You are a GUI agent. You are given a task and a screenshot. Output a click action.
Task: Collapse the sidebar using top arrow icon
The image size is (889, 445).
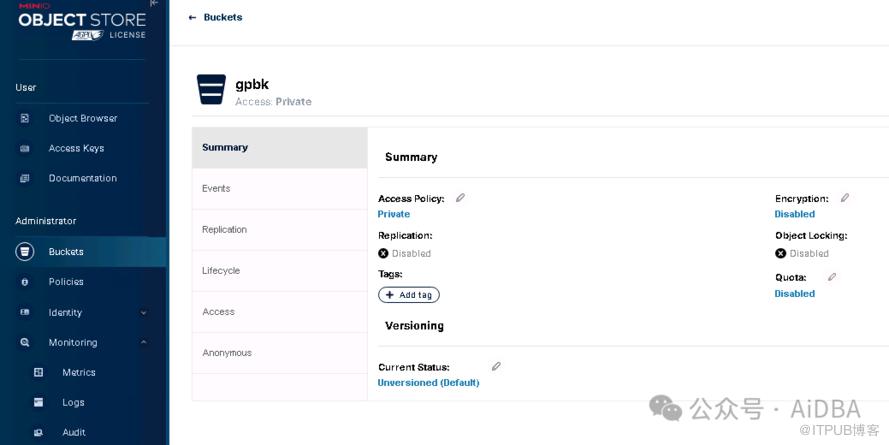pyautogui.click(x=154, y=4)
